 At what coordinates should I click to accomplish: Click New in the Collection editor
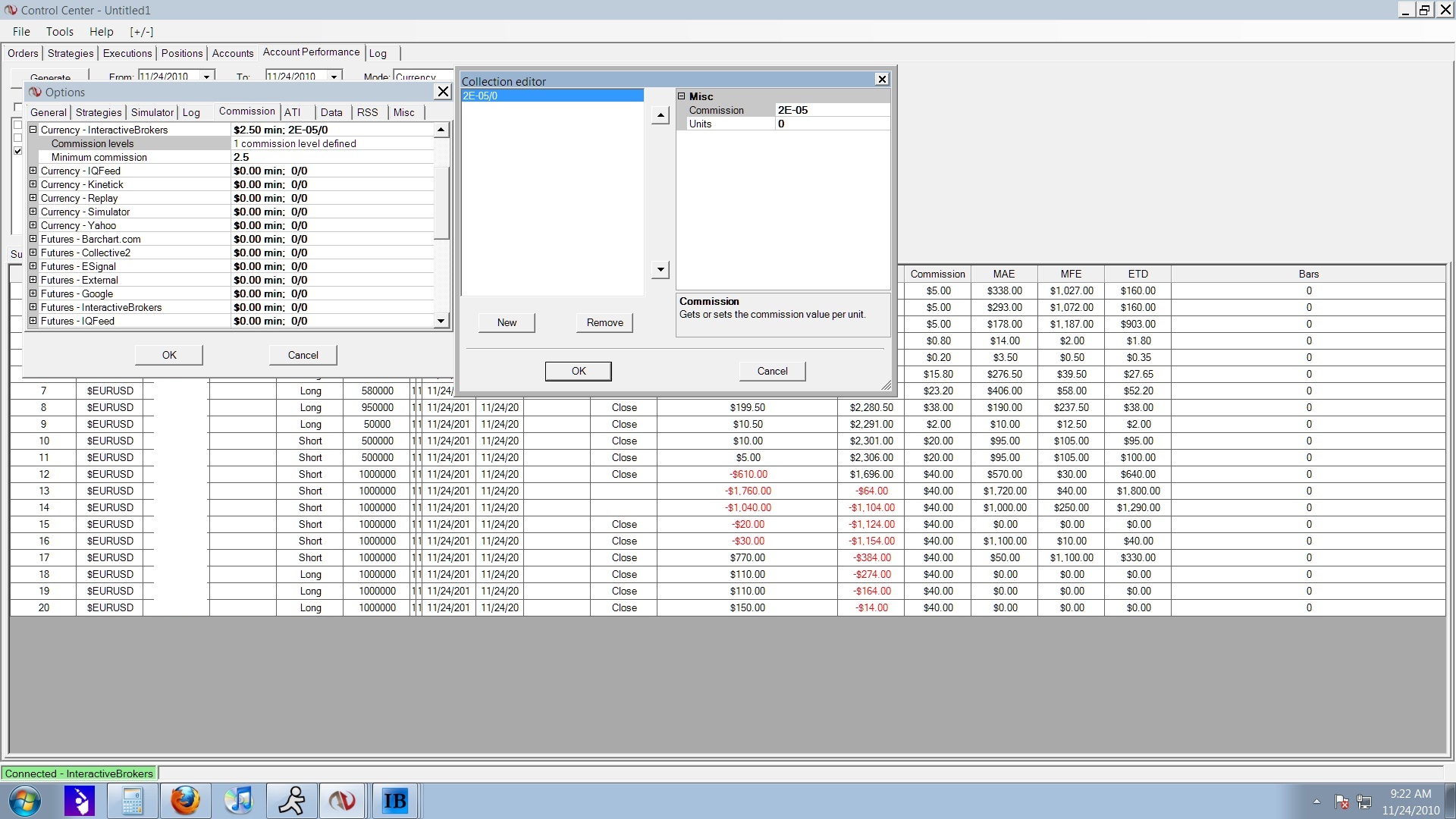(507, 322)
